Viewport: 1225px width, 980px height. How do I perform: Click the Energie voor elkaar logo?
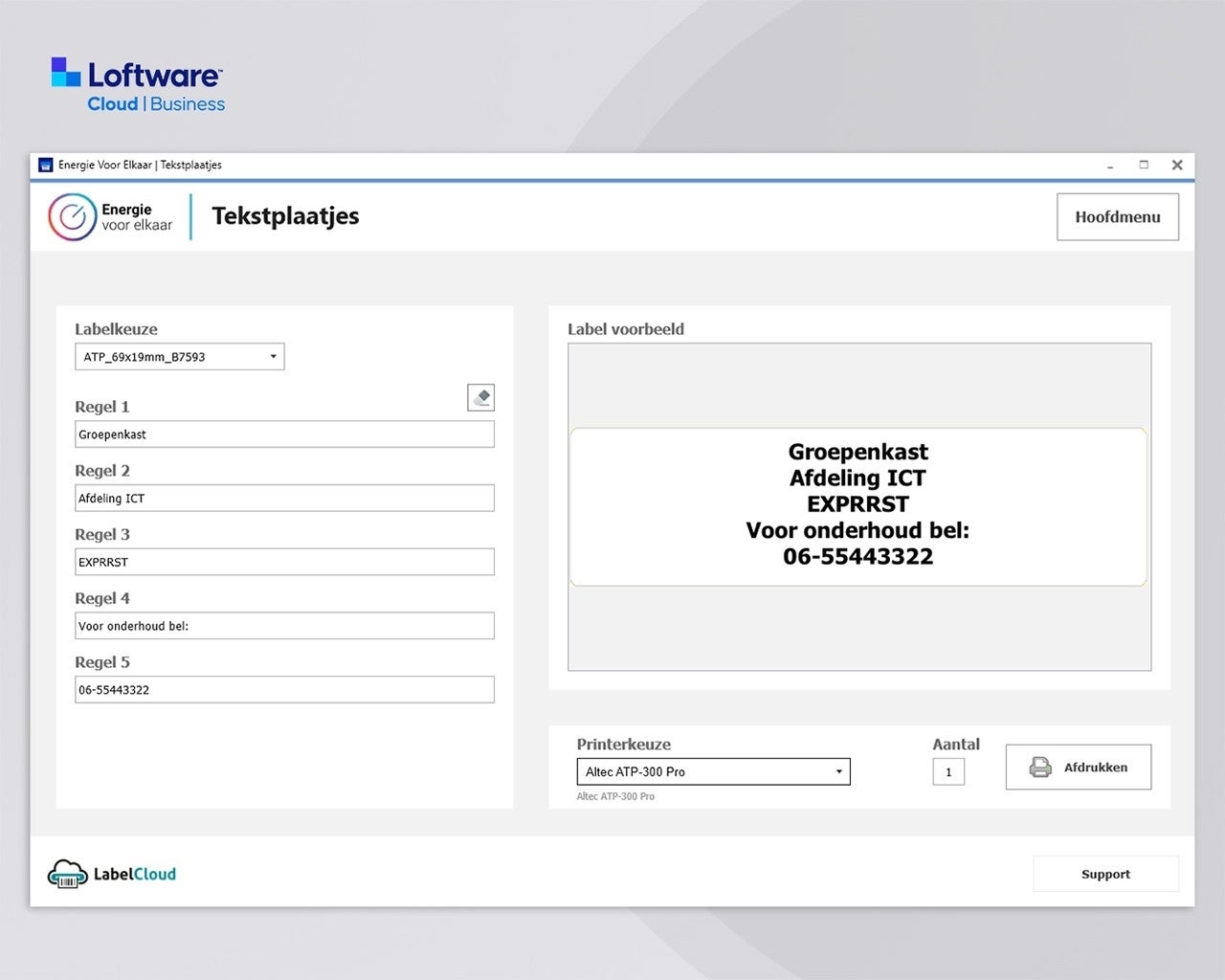(x=110, y=217)
